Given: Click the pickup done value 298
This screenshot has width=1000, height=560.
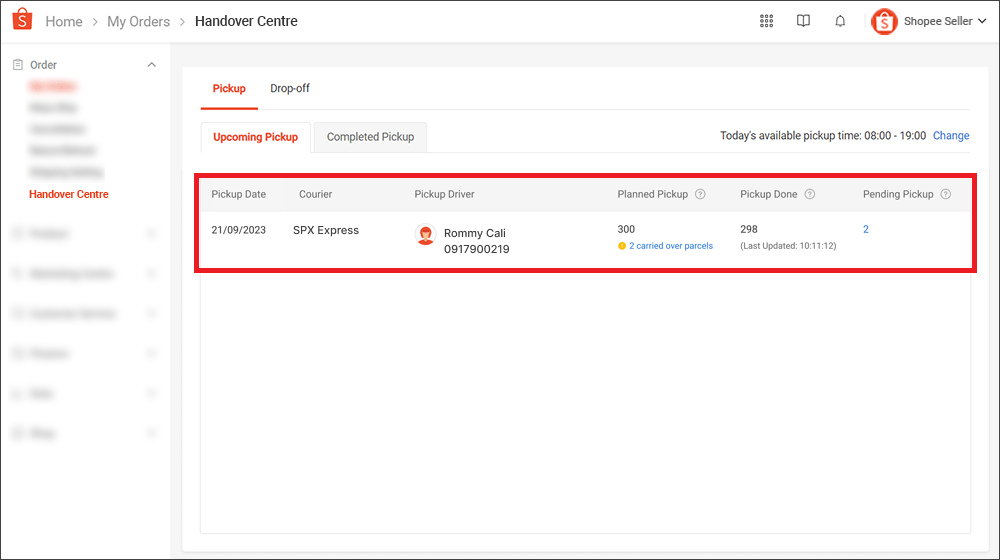Looking at the screenshot, I should (x=749, y=229).
